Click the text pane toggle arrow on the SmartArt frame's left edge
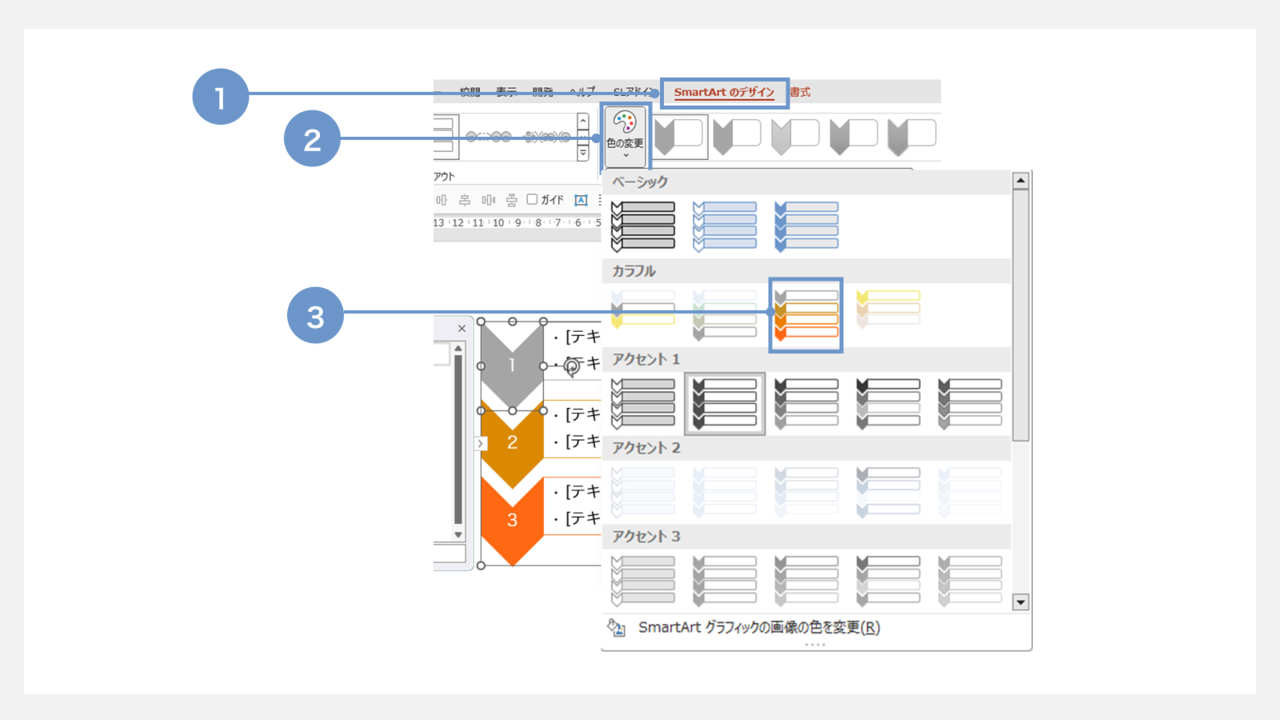 (481, 443)
